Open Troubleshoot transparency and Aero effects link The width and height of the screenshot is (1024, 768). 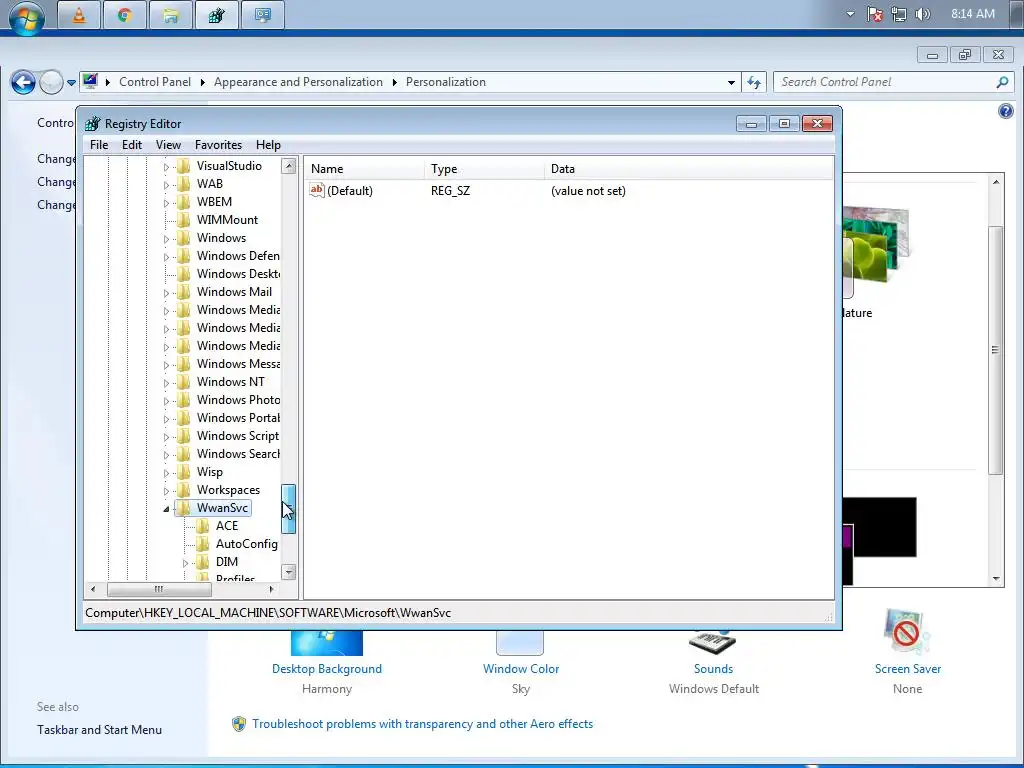422,724
